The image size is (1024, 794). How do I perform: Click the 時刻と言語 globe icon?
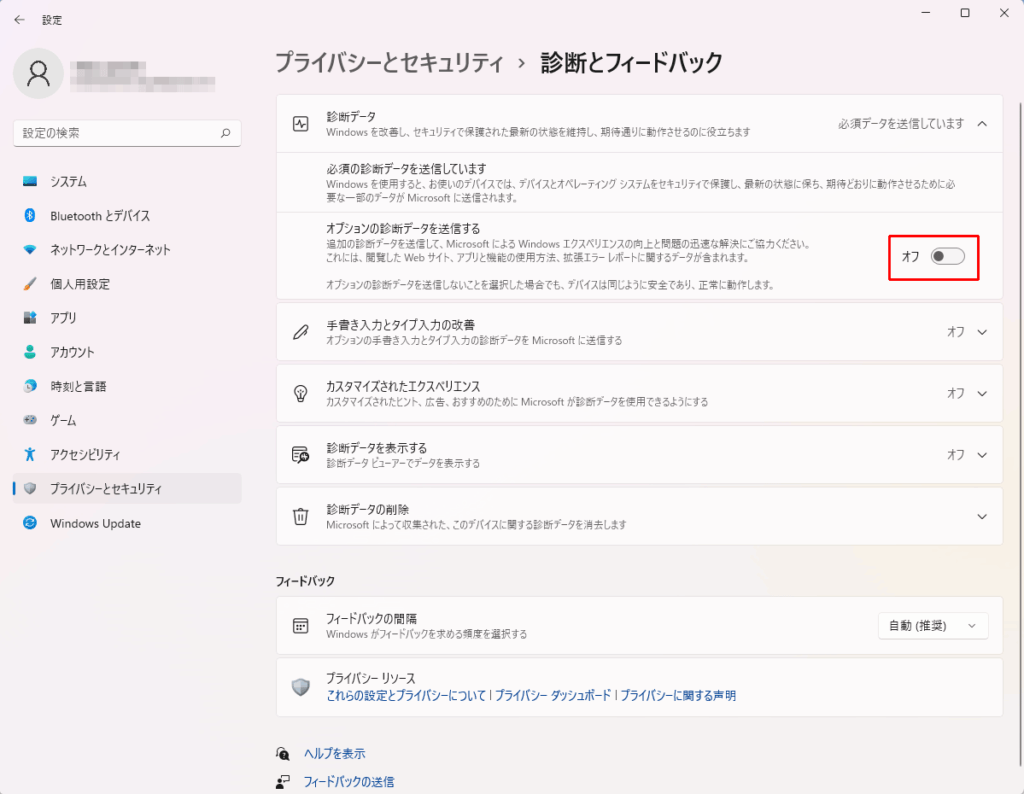pyautogui.click(x=30, y=386)
